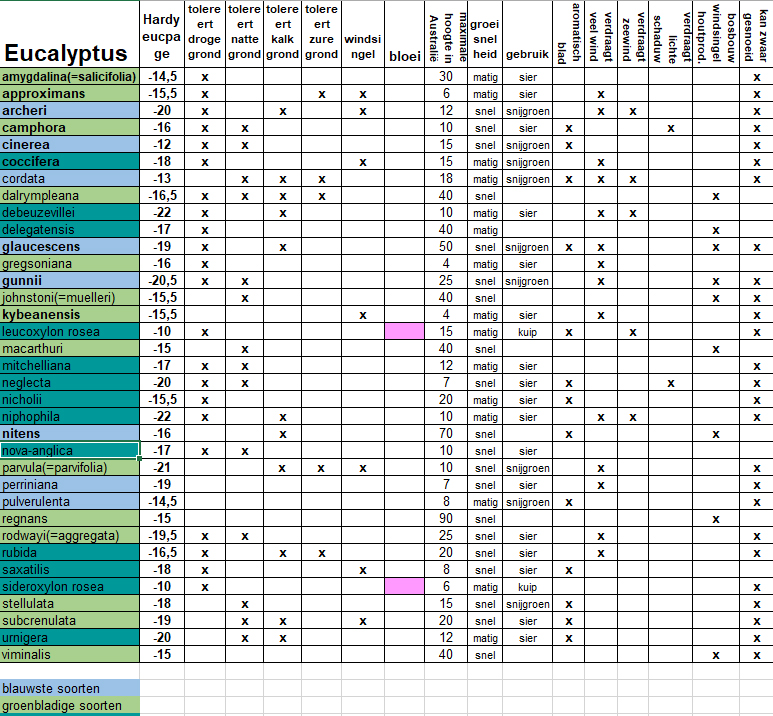Click the 'saxatilis' species cell
This screenshot has width=773, height=716.
(70, 570)
